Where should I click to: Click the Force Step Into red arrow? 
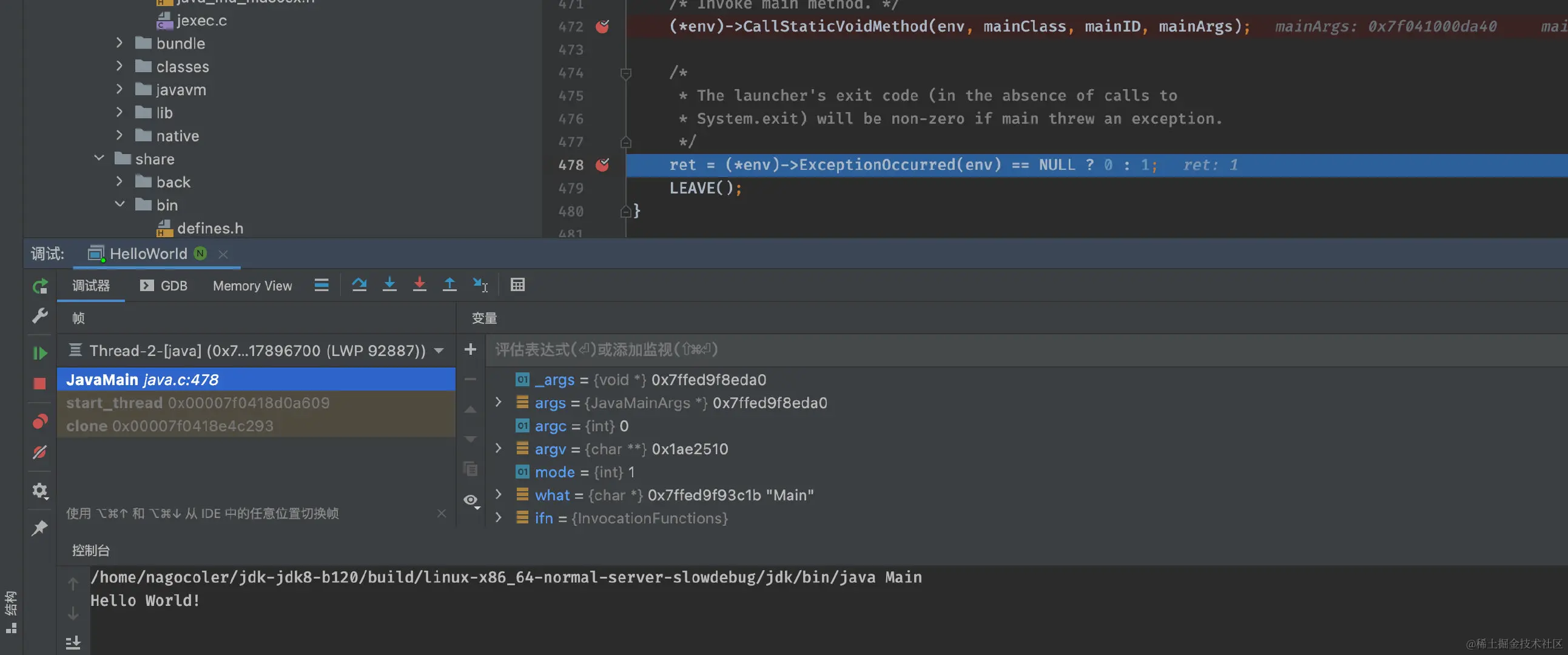point(419,285)
